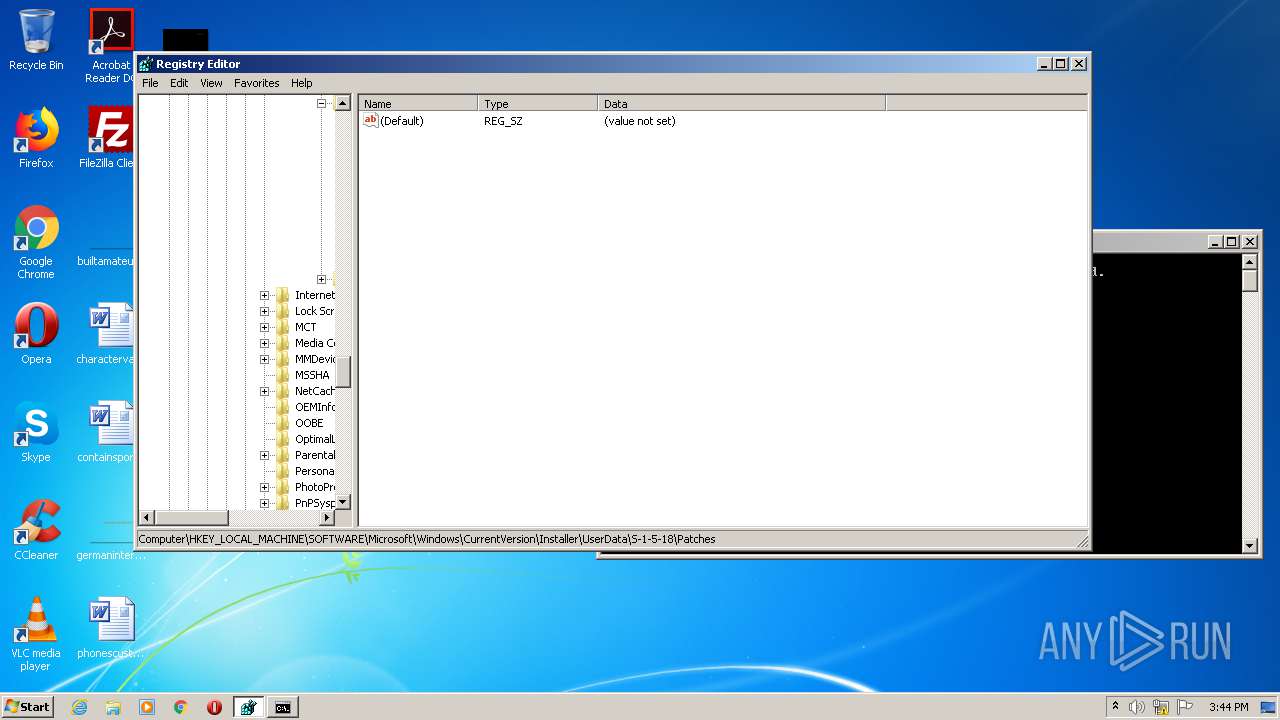Open the Recycle Bin desktop icon
This screenshot has height=720, width=1280.
(36, 40)
